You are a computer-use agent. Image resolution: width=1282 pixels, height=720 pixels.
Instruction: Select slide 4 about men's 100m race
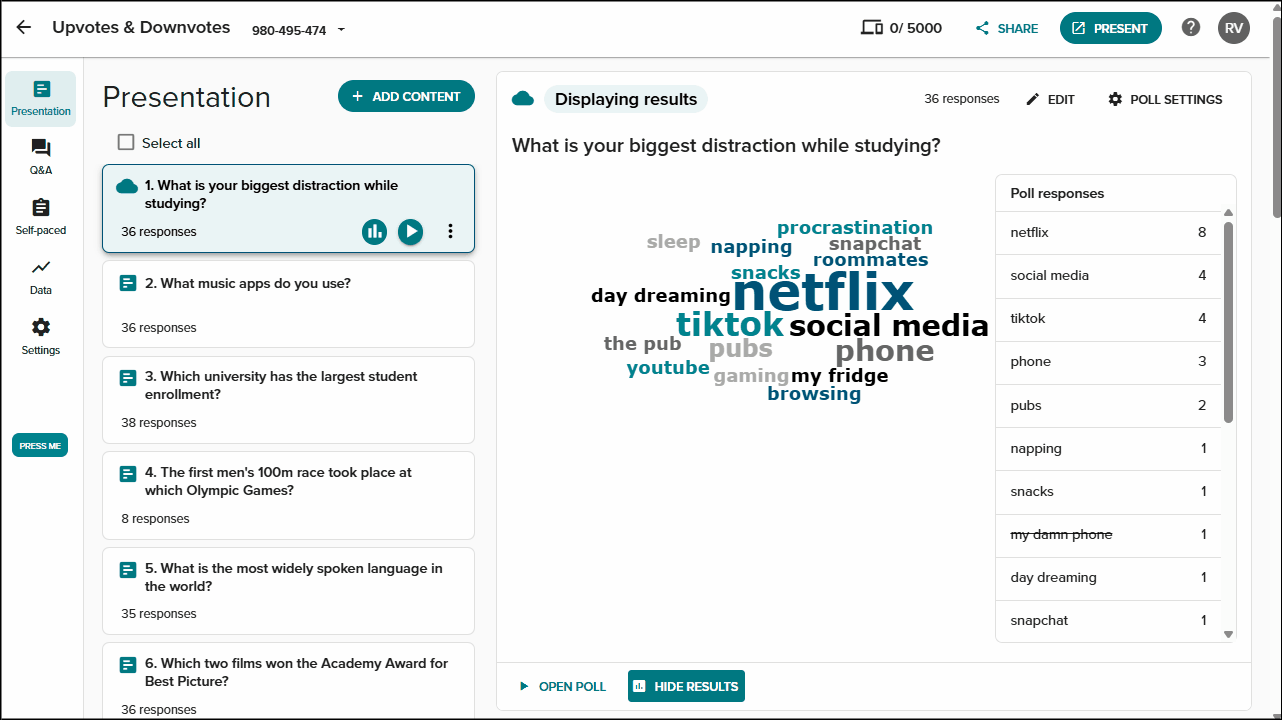(x=288, y=495)
